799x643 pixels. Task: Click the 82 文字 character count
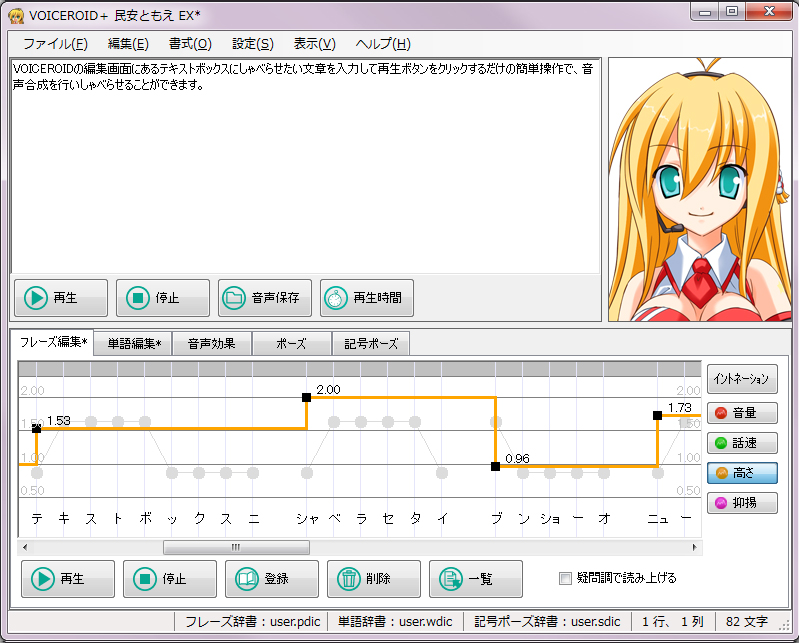coord(747,622)
